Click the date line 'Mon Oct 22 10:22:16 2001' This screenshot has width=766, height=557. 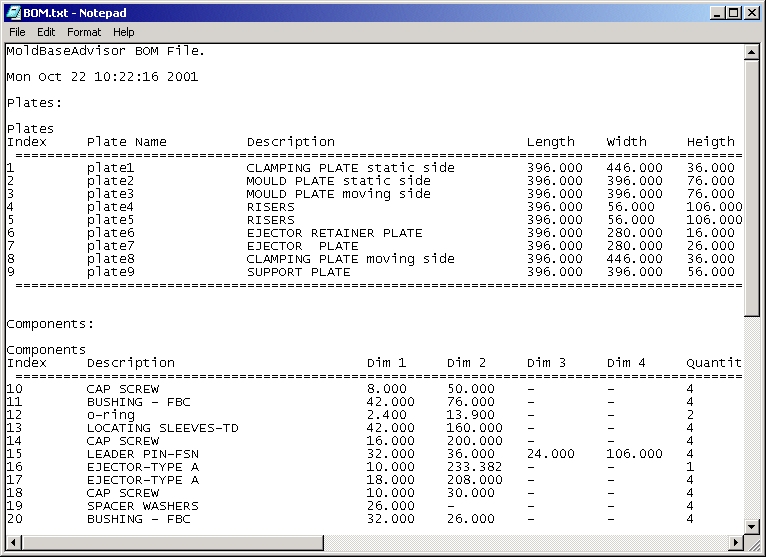point(102,77)
